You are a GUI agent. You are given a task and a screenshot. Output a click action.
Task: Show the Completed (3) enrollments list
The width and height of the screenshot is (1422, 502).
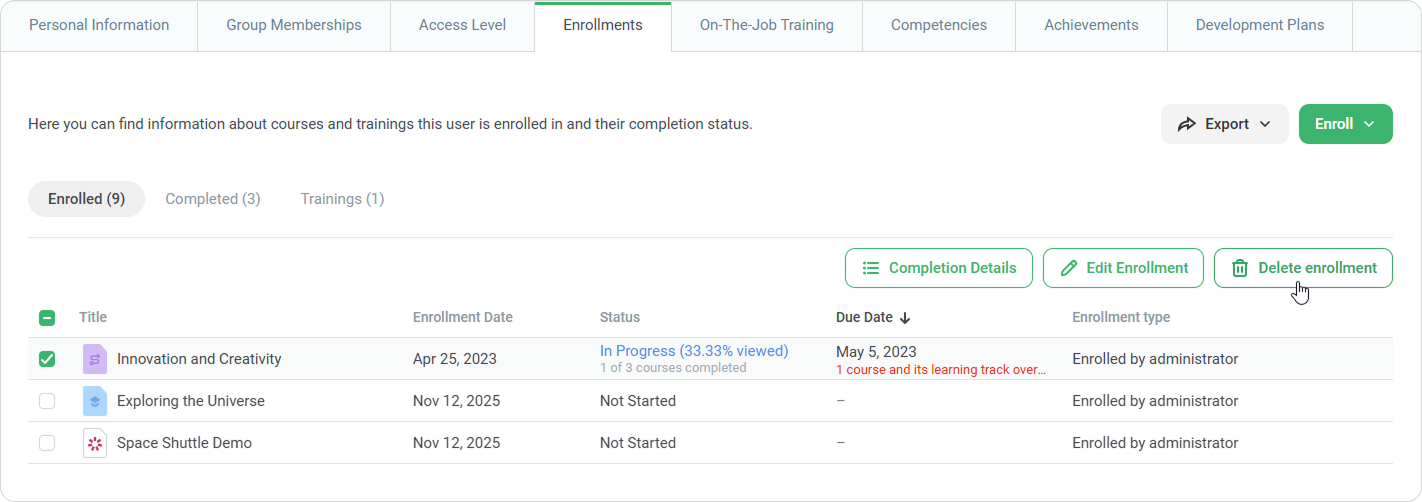(x=213, y=199)
